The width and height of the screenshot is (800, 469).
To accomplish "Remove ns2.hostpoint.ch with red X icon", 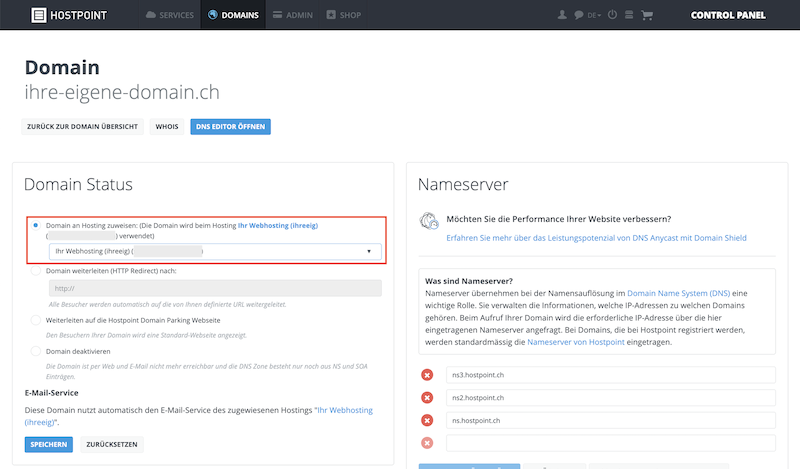I will coord(427,398).
